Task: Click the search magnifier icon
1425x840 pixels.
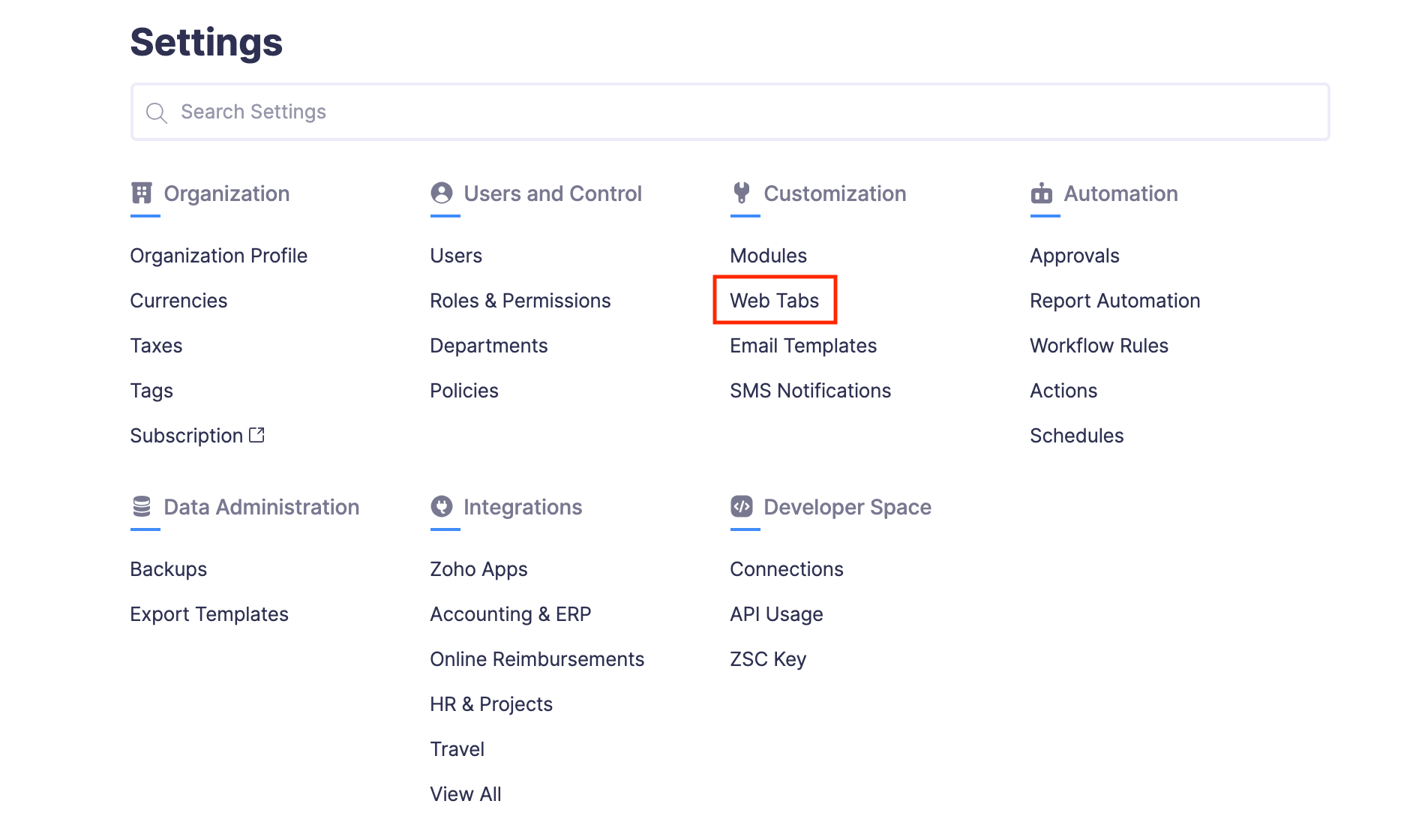Action: click(157, 112)
